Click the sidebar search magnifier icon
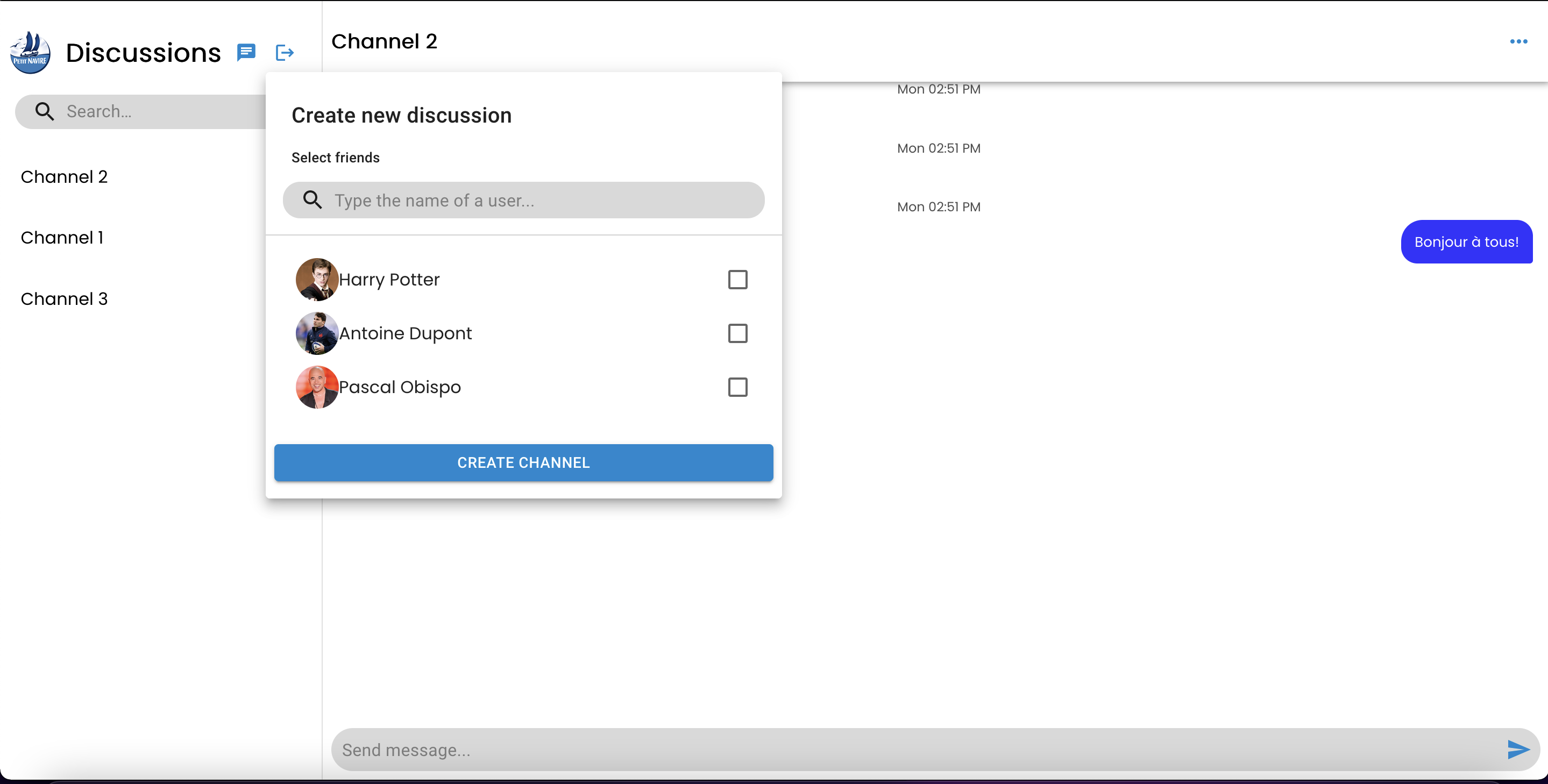The width and height of the screenshot is (1548, 784). tap(45, 111)
